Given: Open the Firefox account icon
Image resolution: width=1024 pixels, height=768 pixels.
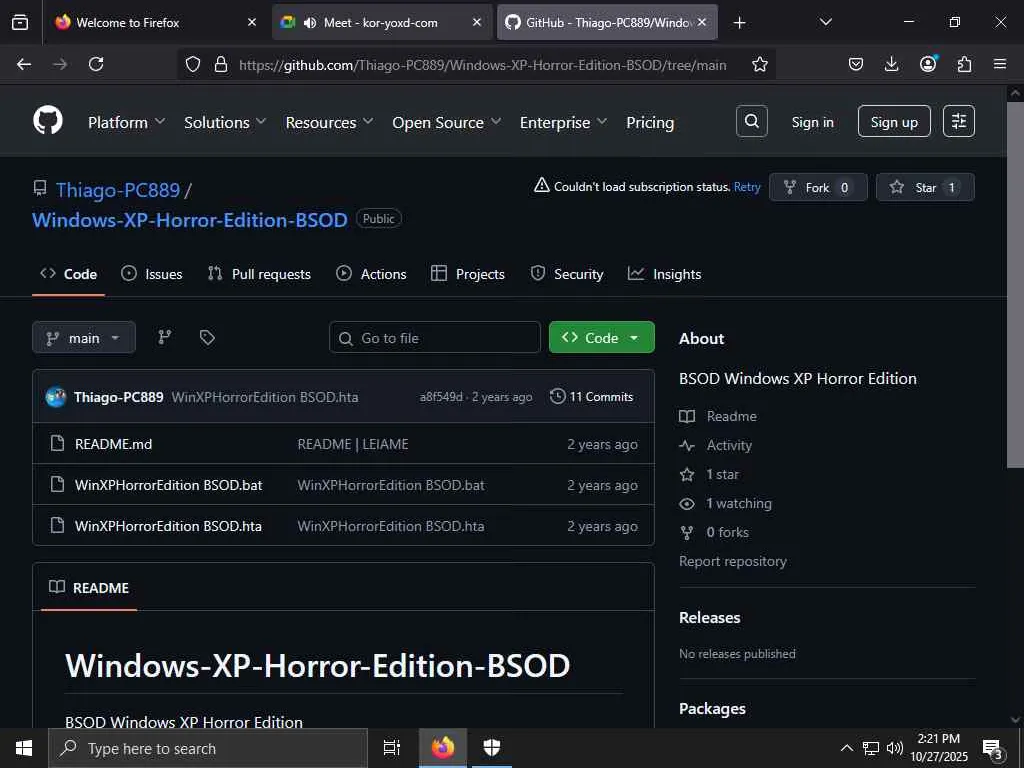Looking at the screenshot, I should coord(928,64).
